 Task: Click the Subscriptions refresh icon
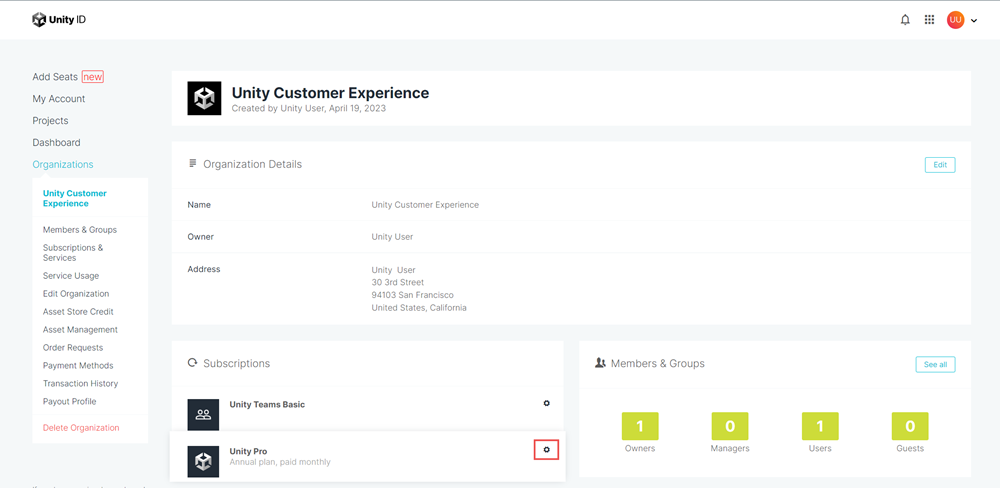[192, 363]
